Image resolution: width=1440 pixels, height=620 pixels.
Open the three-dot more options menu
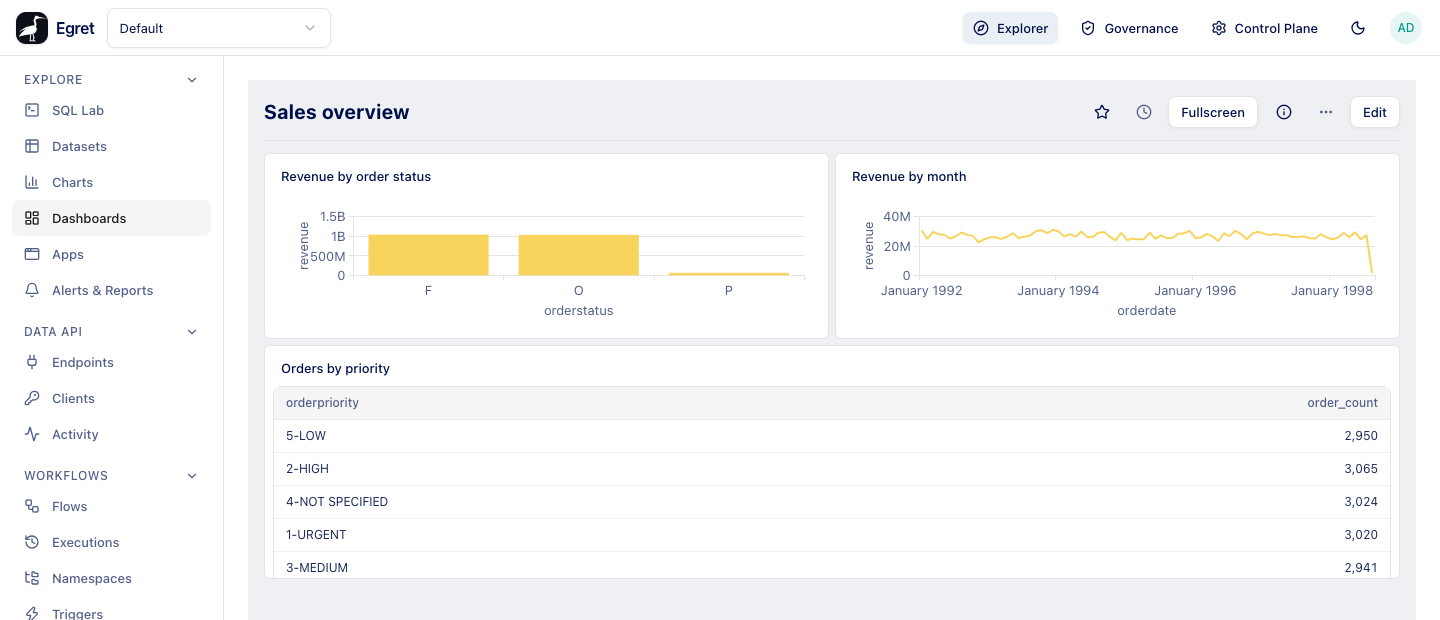point(1326,112)
